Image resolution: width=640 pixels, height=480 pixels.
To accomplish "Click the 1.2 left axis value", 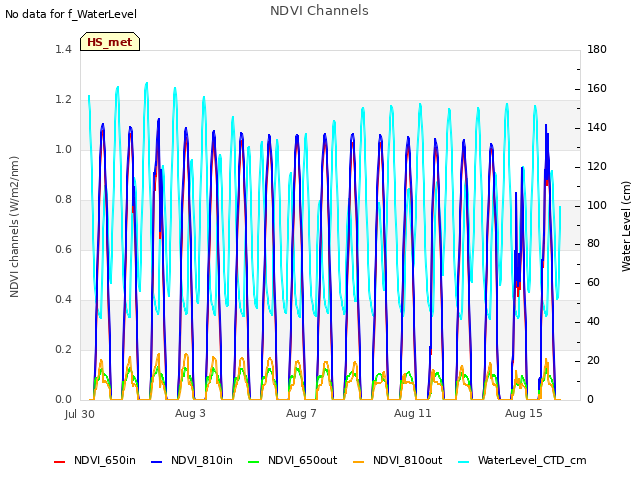I will [63, 100].
